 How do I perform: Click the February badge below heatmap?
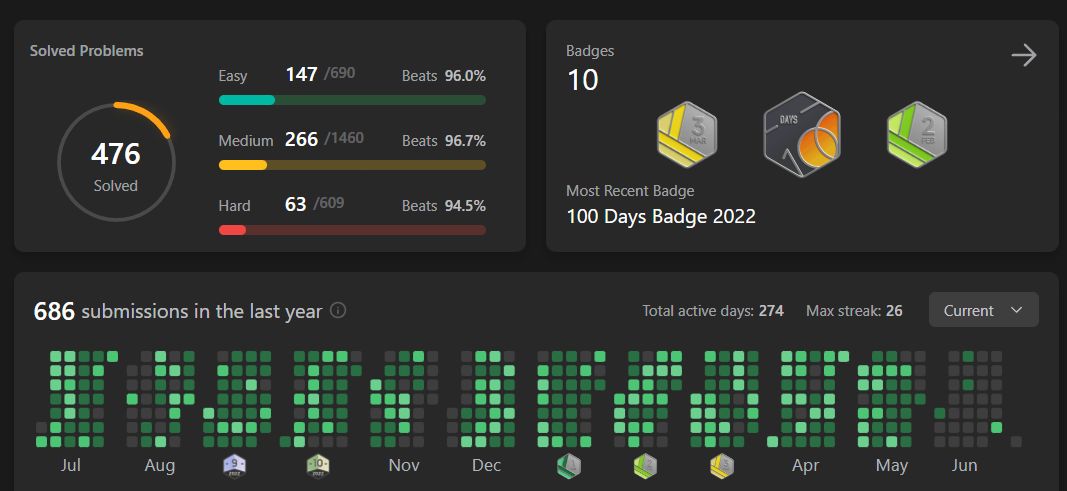click(x=645, y=466)
